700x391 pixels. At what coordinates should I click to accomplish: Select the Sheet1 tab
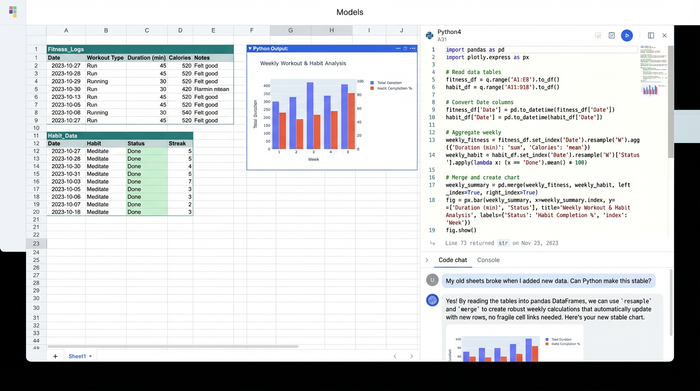tap(77, 356)
